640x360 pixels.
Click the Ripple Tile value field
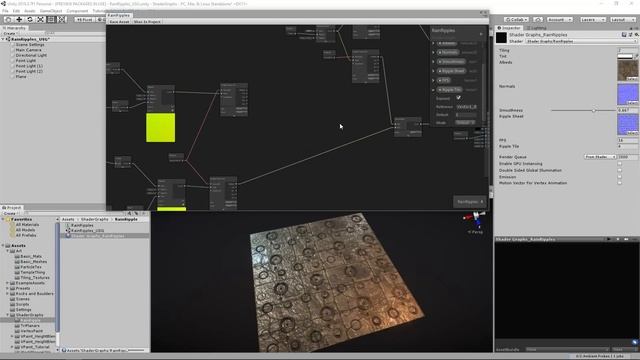tap(628, 146)
